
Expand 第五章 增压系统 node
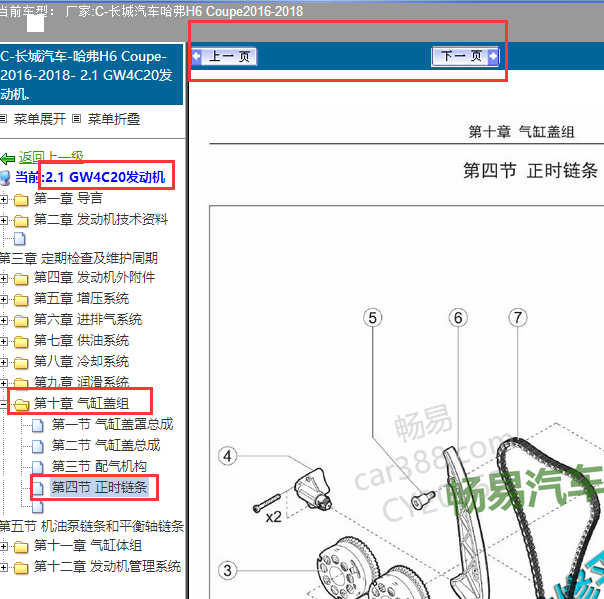(x=3, y=299)
